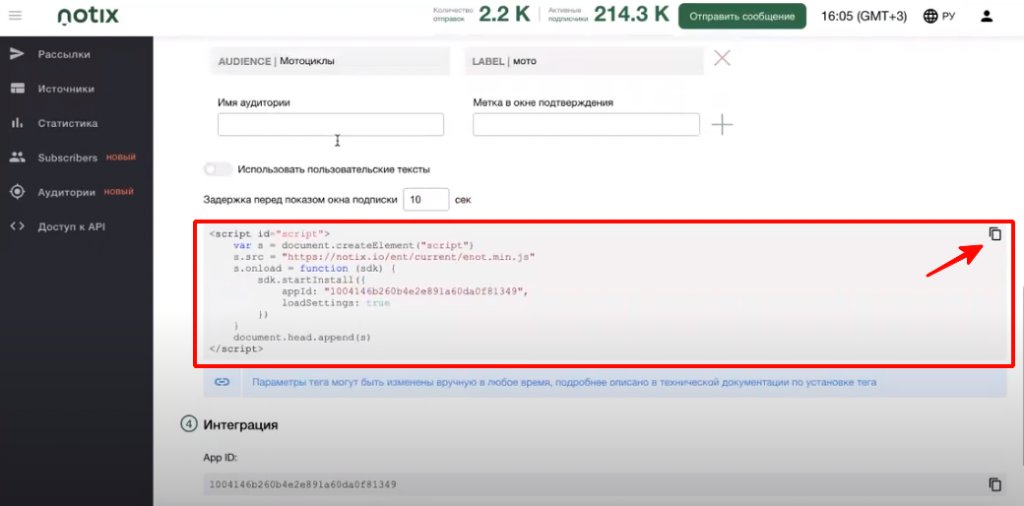This screenshot has width=1024, height=506.
Task: Go to Subscribers section
Action: 68,158
